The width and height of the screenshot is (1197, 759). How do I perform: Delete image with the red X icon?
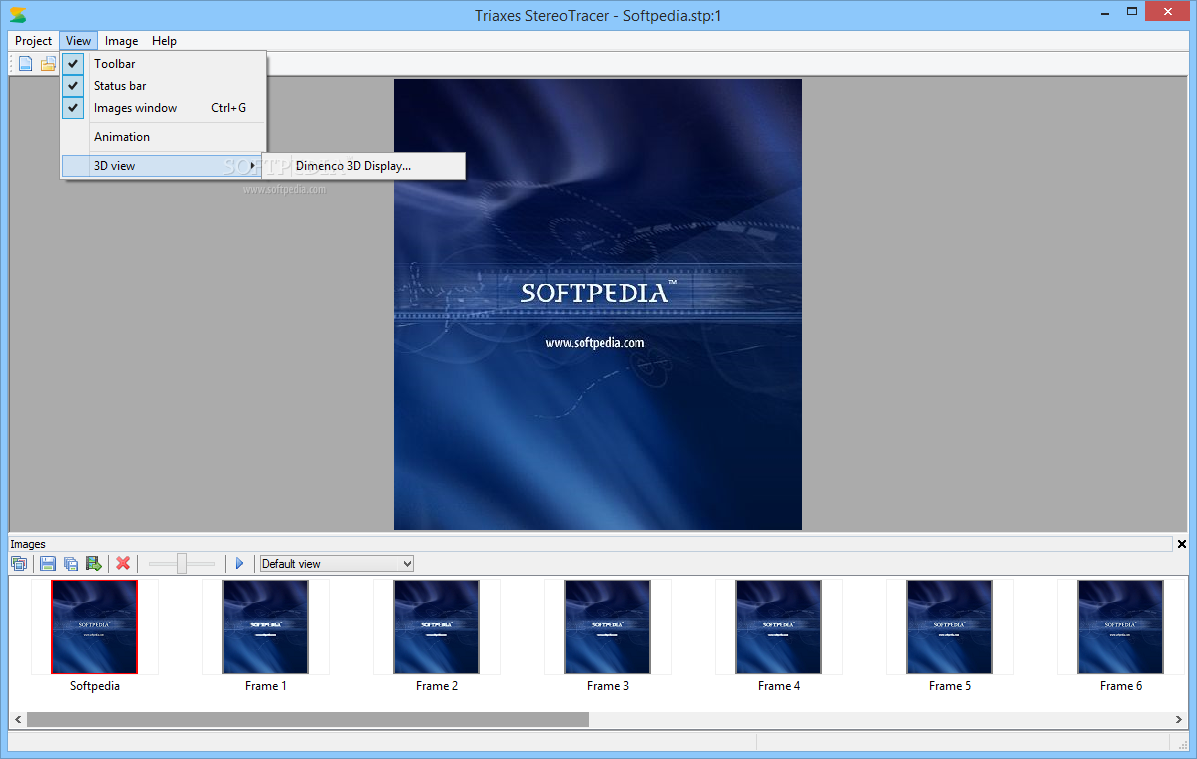[x=123, y=564]
